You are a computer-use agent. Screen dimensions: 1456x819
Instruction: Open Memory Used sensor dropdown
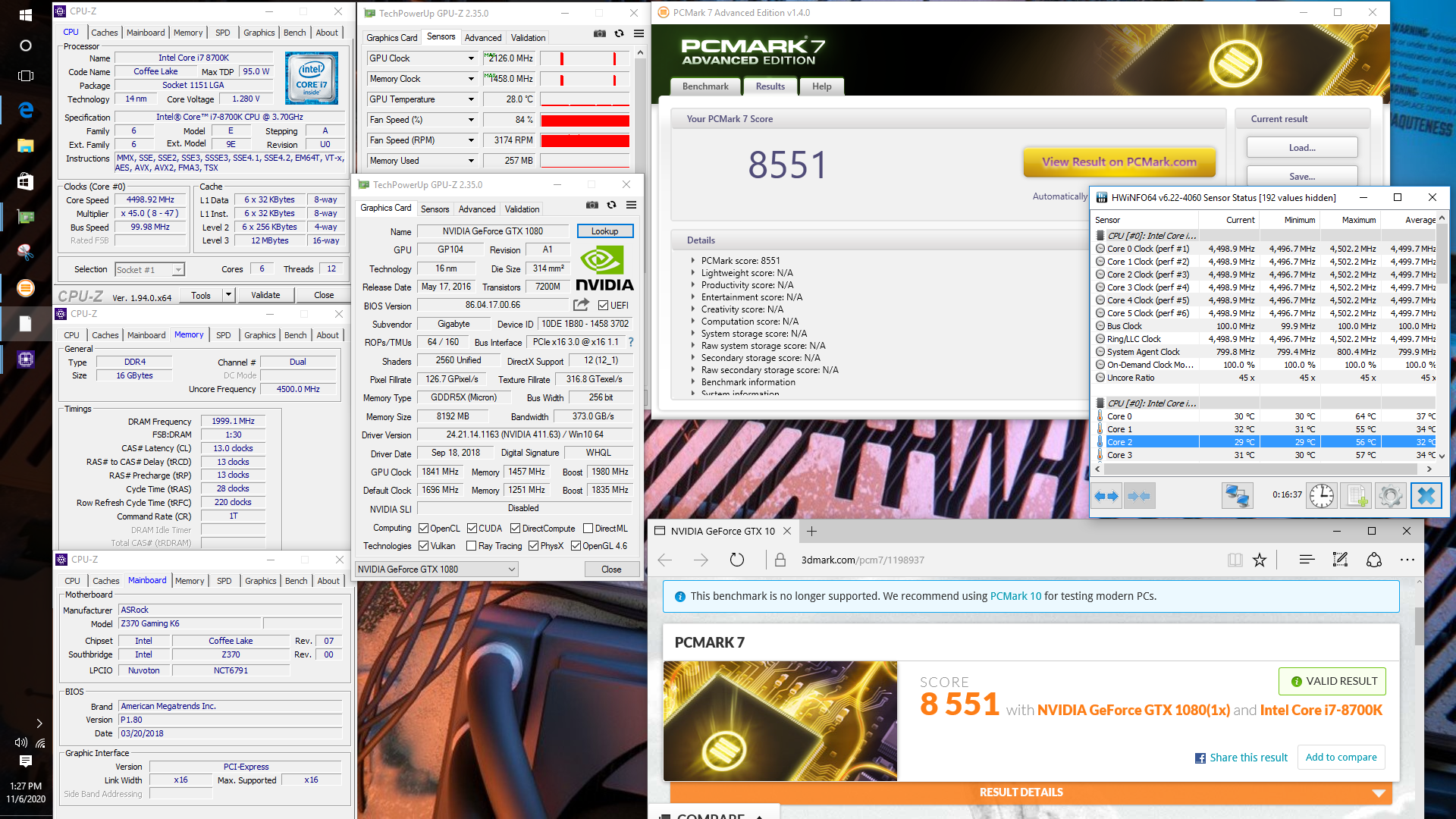pos(470,161)
